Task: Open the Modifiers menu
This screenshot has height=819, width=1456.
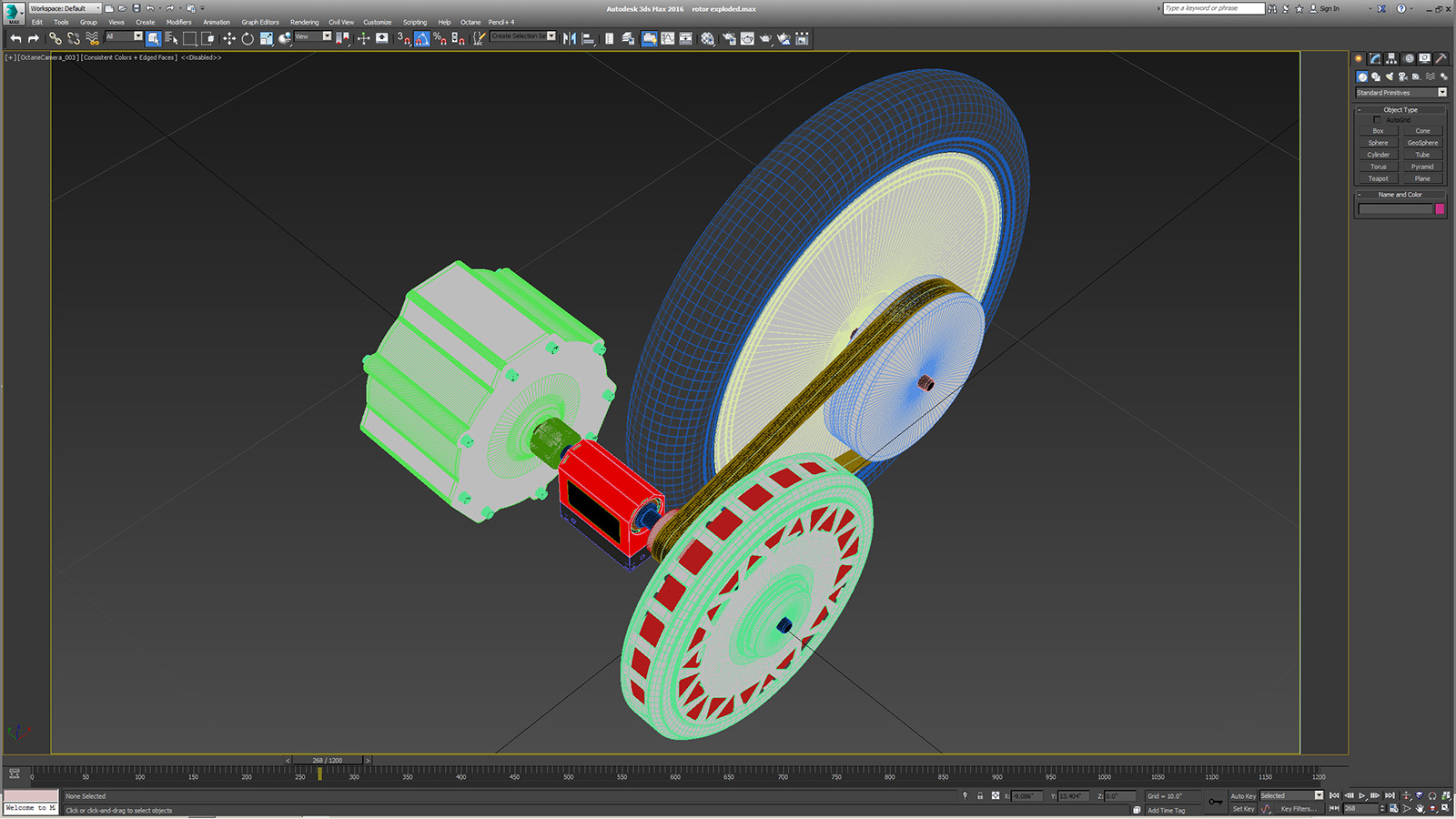Action: click(178, 23)
